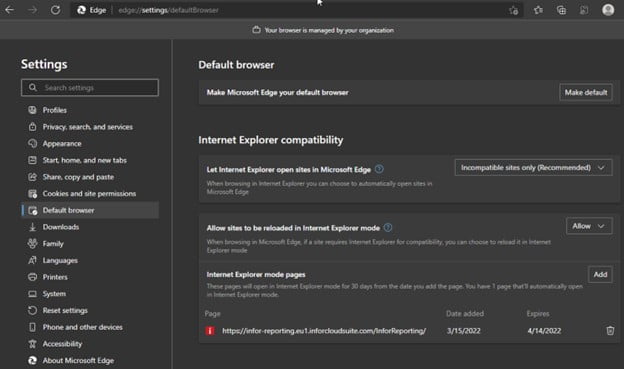Open the infor-reporting InforReporting page link
The height and width of the screenshot is (369, 624).
[324, 331]
